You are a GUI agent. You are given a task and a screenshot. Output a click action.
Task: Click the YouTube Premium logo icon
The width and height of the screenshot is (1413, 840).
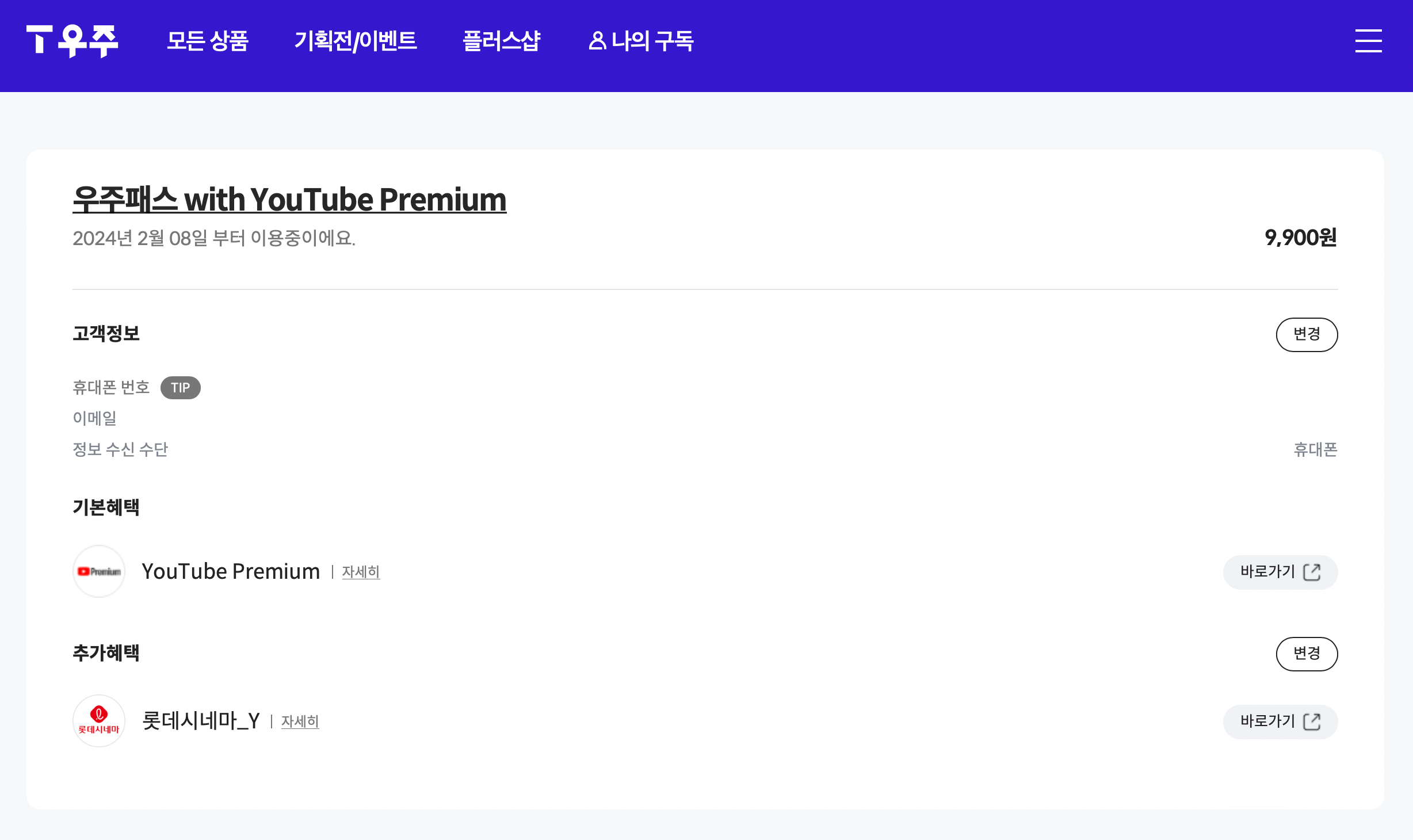tap(98, 571)
